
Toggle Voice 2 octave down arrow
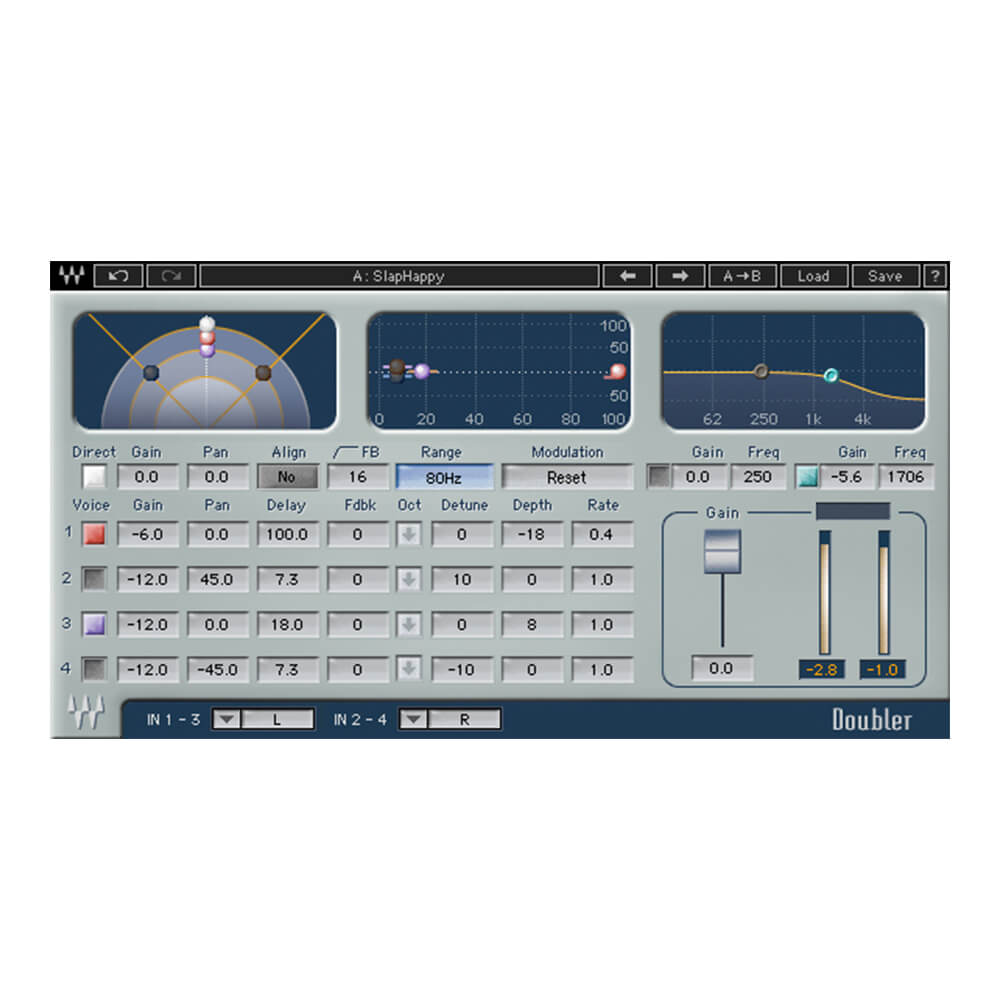tap(409, 579)
